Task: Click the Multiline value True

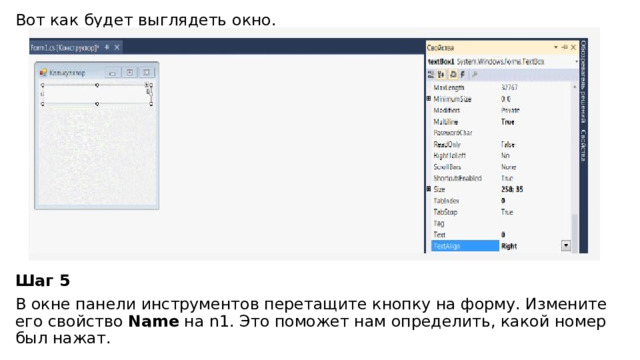Action: click(508, 122)
